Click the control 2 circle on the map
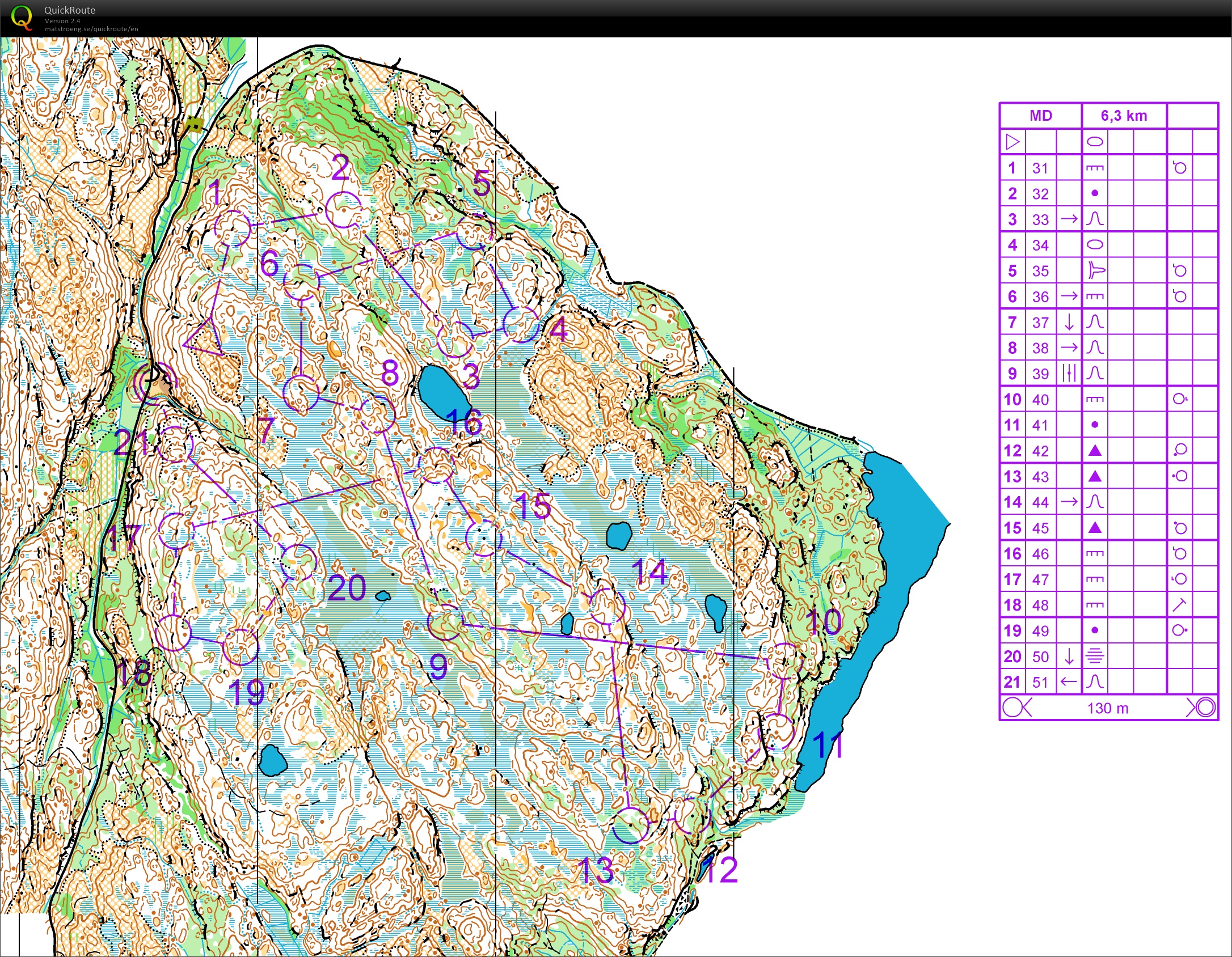 (x=343, y=210)
